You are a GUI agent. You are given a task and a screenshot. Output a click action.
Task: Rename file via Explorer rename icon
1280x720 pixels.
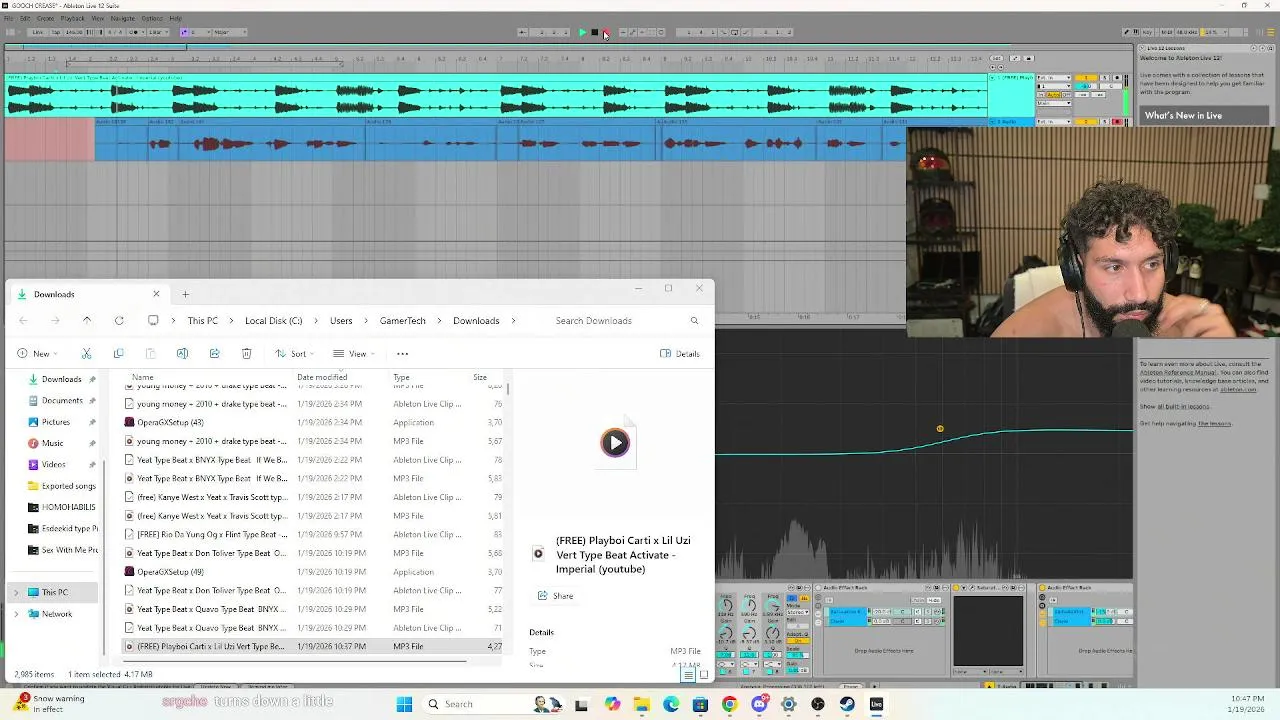(x=182, y=354)
